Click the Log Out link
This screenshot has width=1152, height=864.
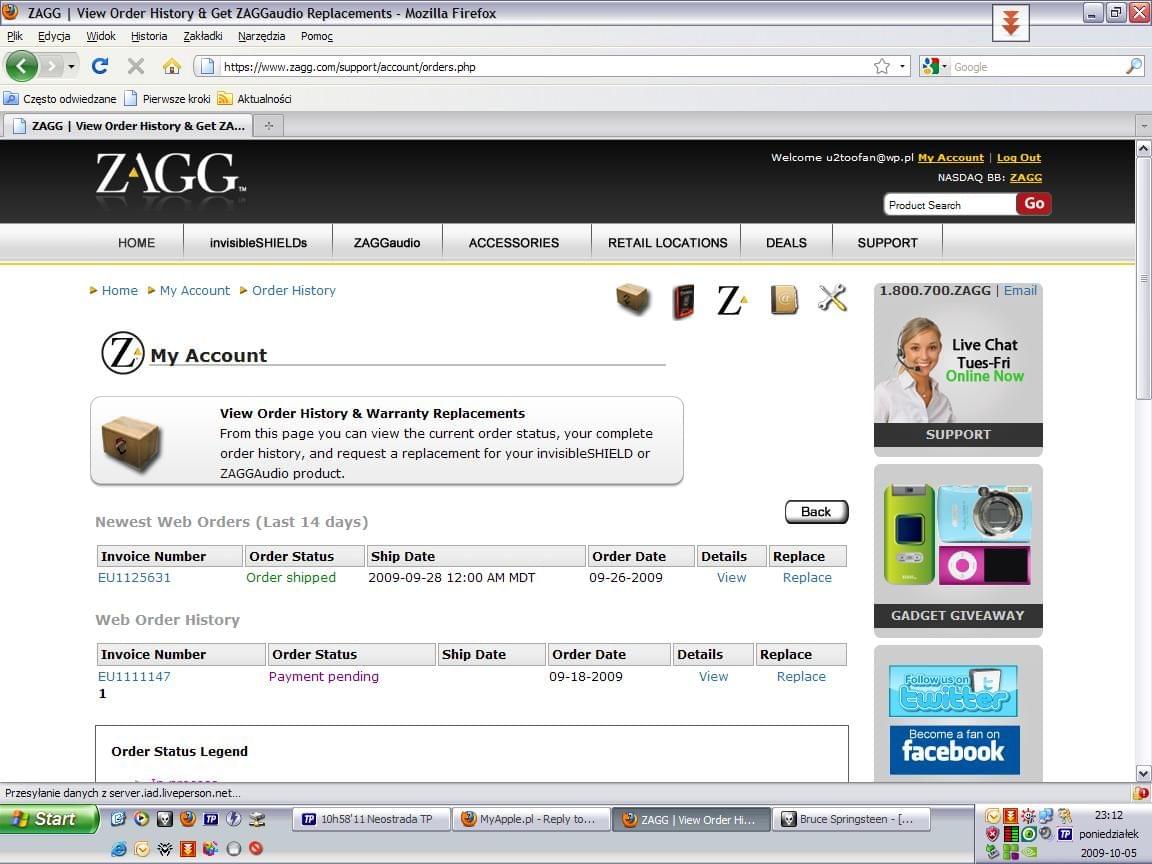(x=1018, y=157)
